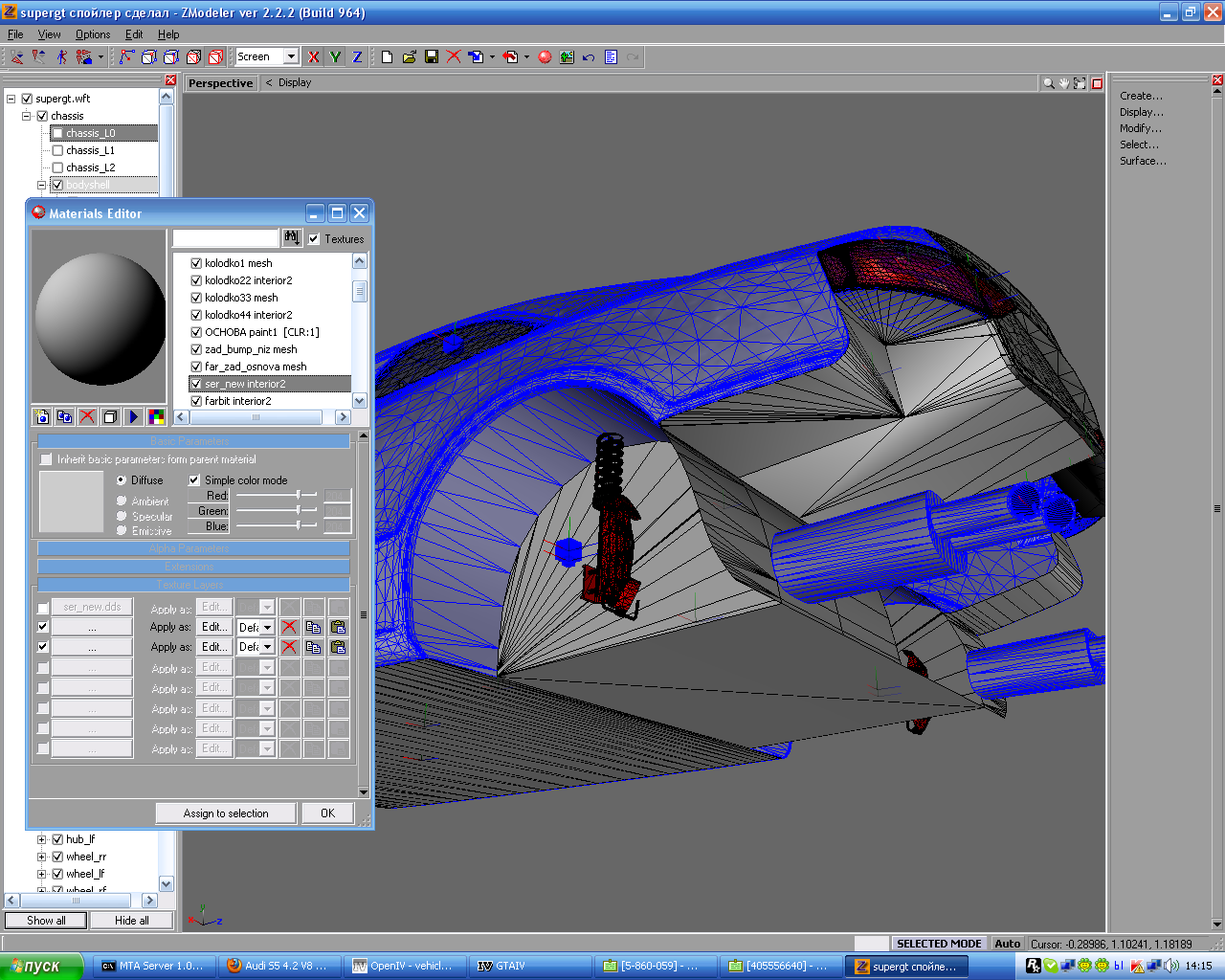The image size is (1225, 980).
Task: Open file with the folder toolbar icon
Action: pyautogui.click(x=410, y=57)
